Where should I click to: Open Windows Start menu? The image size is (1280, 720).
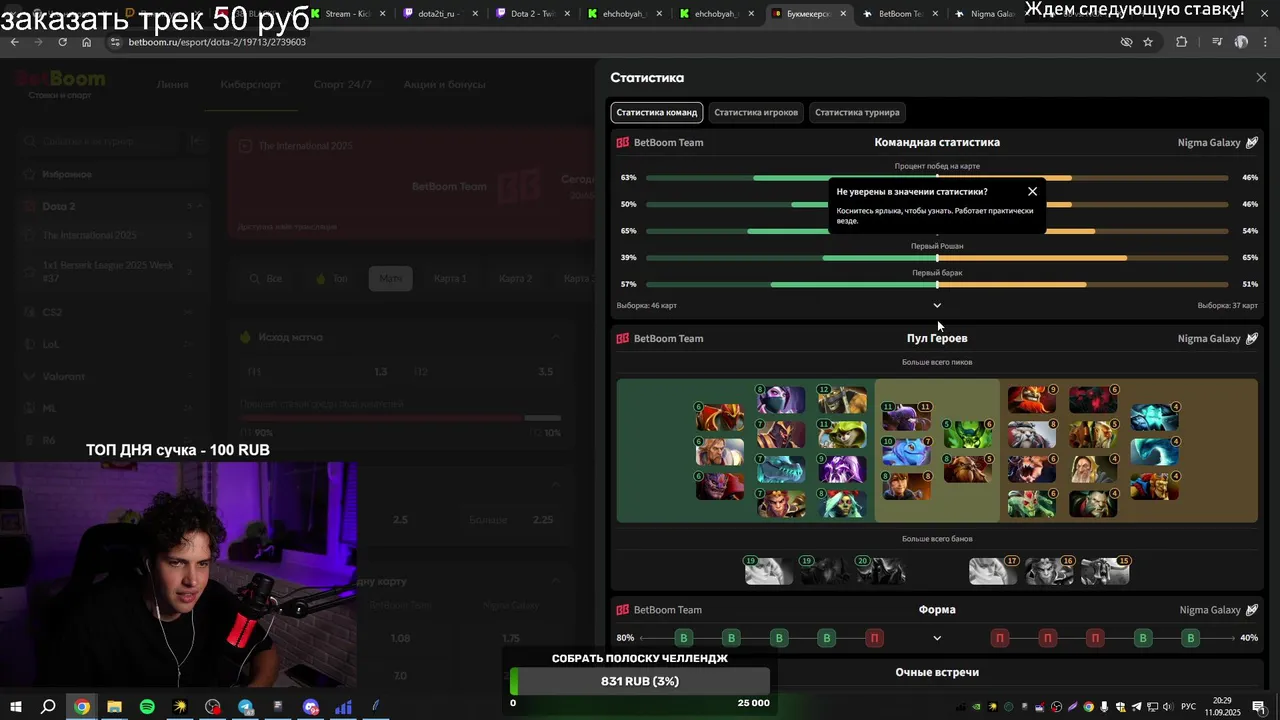(x=15, y=707)
